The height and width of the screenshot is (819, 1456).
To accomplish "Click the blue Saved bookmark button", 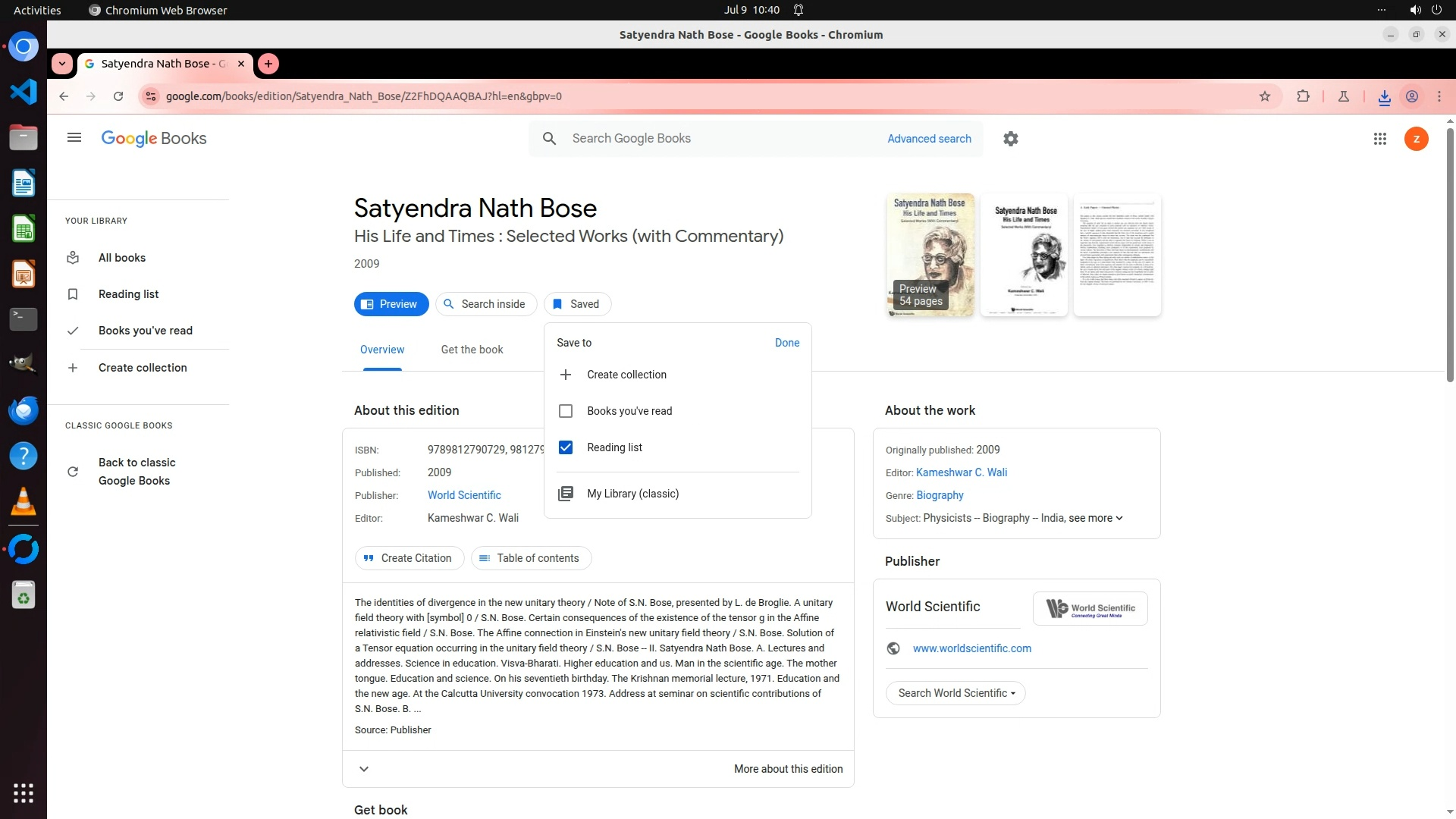I will point(576,304).
